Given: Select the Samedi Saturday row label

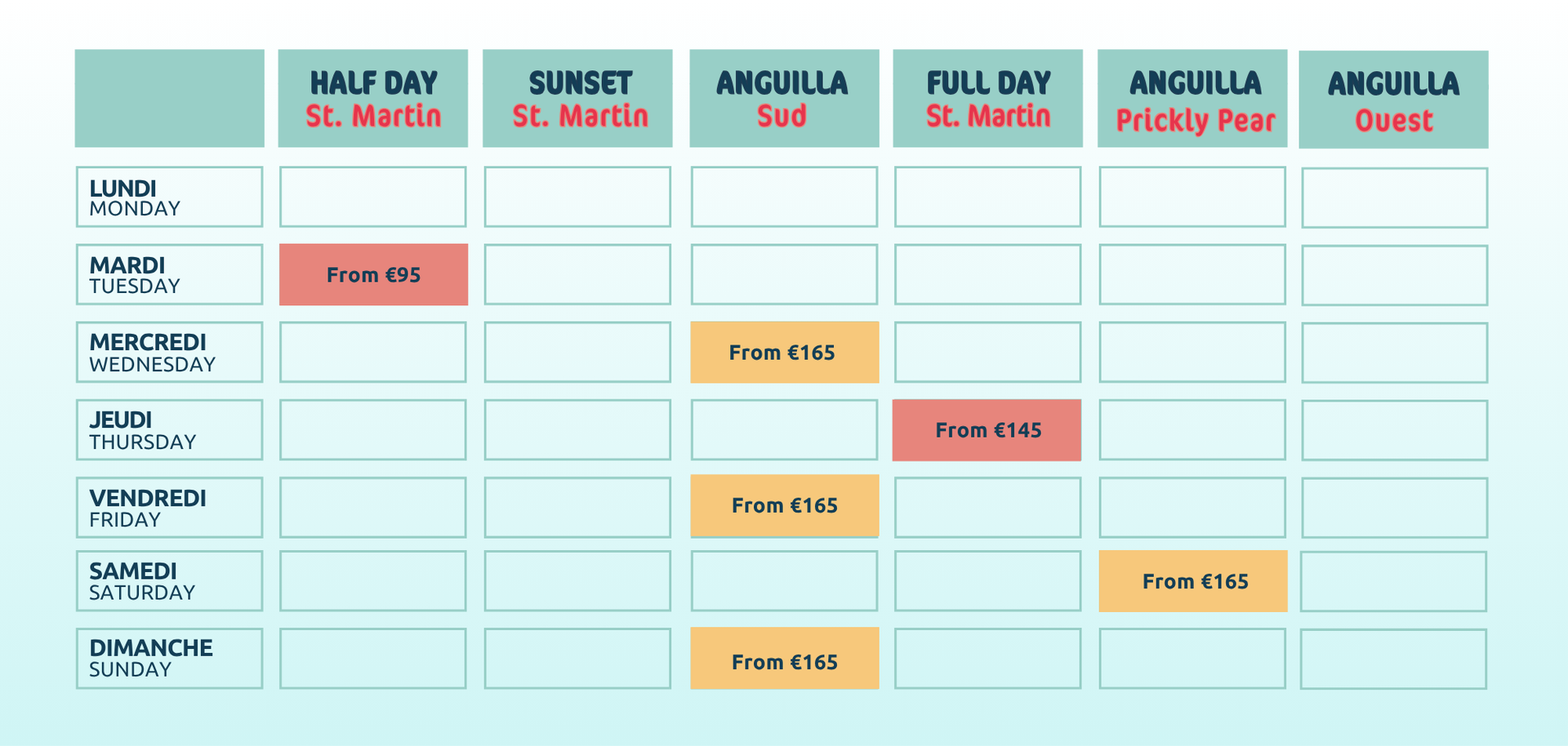Looking at the screenshot, I should point(169,580).
